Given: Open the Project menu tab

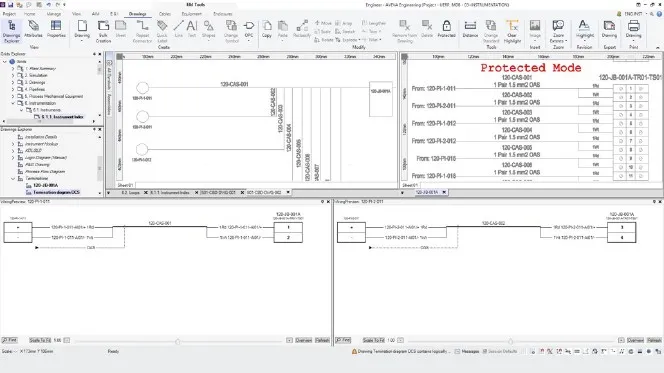Looking at the screenshot, I should (9, 14).
